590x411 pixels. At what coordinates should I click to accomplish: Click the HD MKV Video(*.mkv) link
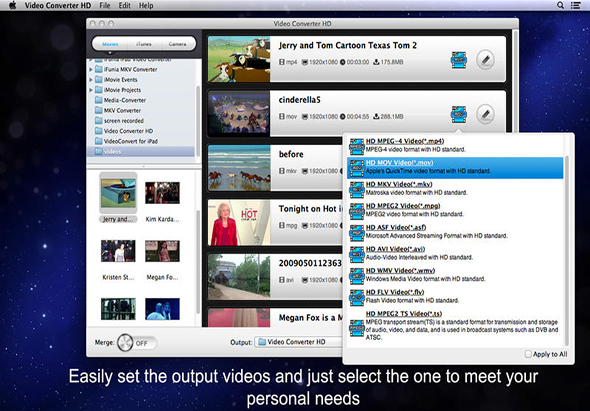pos(399,184)
